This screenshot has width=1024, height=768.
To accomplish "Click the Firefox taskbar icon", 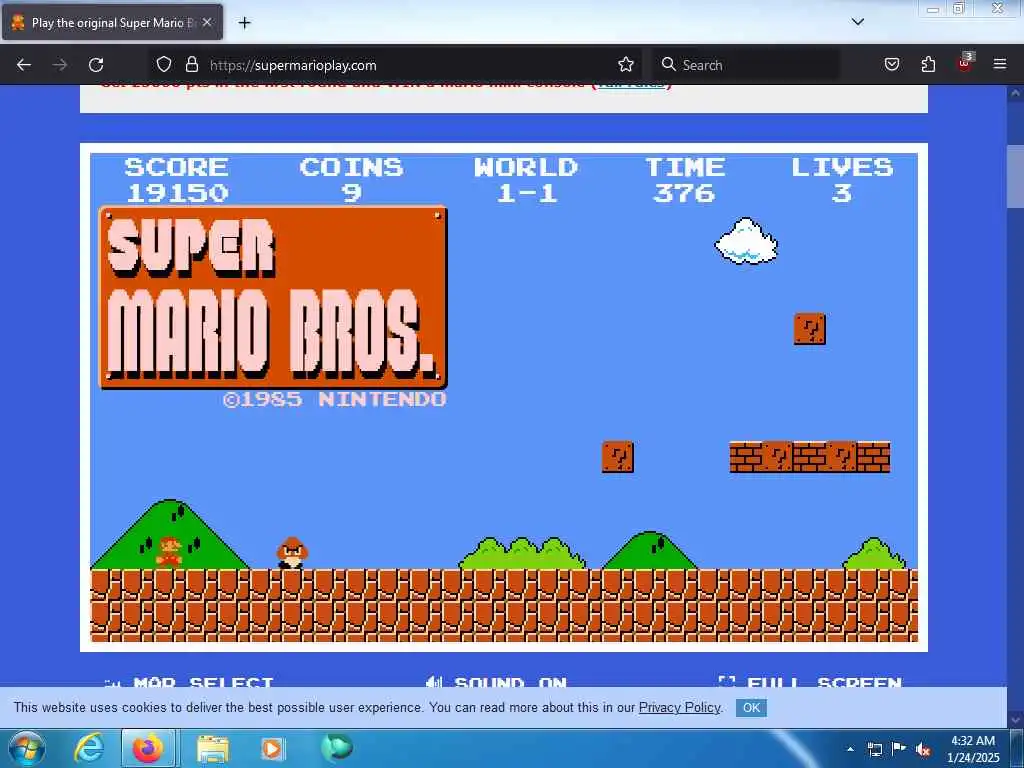I will point(148,748).
